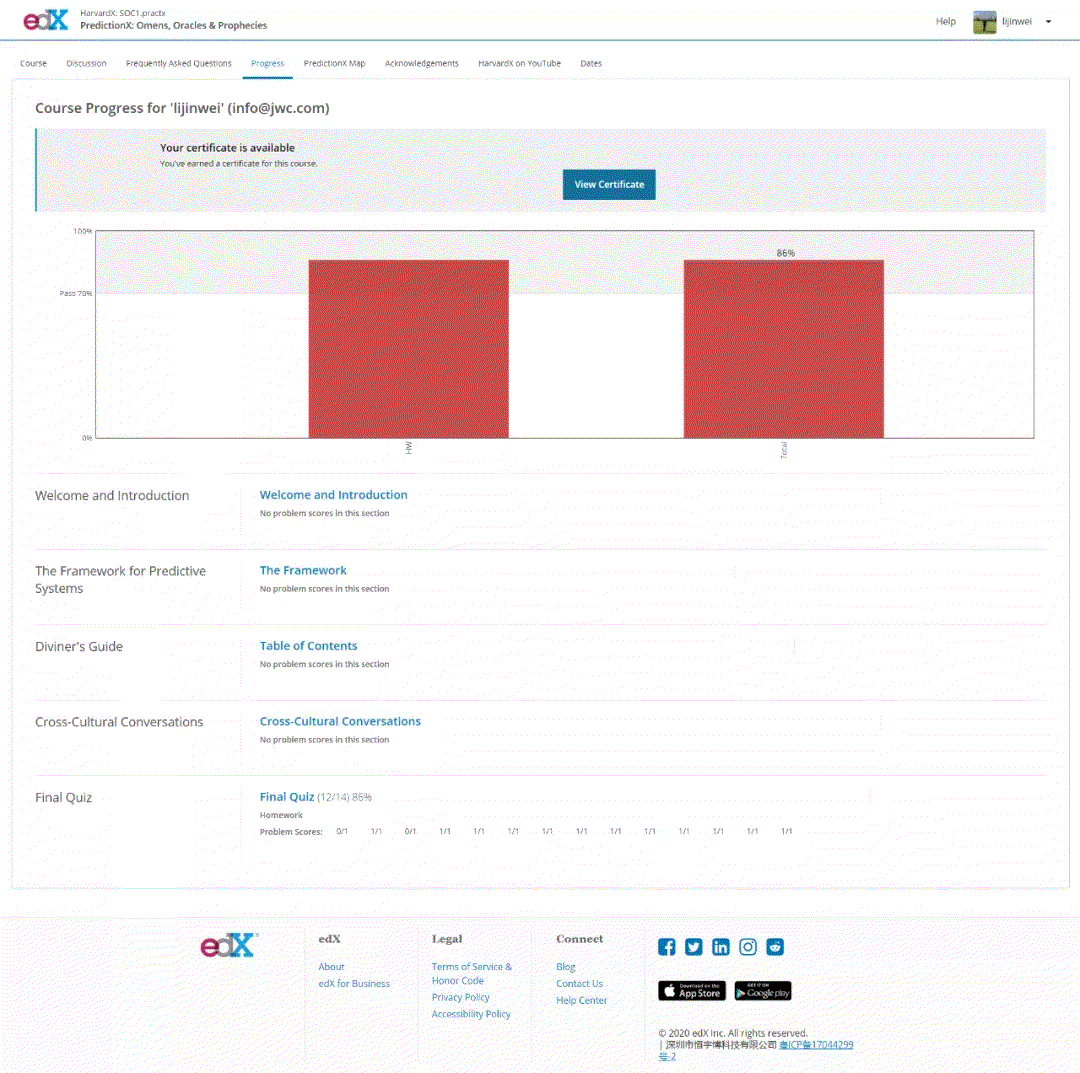Click the Twitter icon in footer
This screenshot has height=1073, width=1080.
694,947
